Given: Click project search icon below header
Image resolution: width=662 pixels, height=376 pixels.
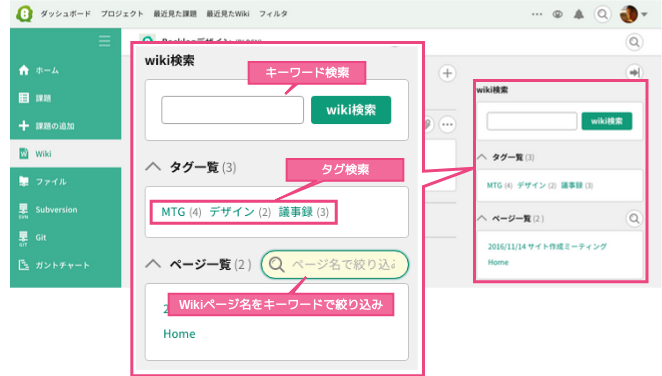Looking at the screenshot, I should (634, 42).
